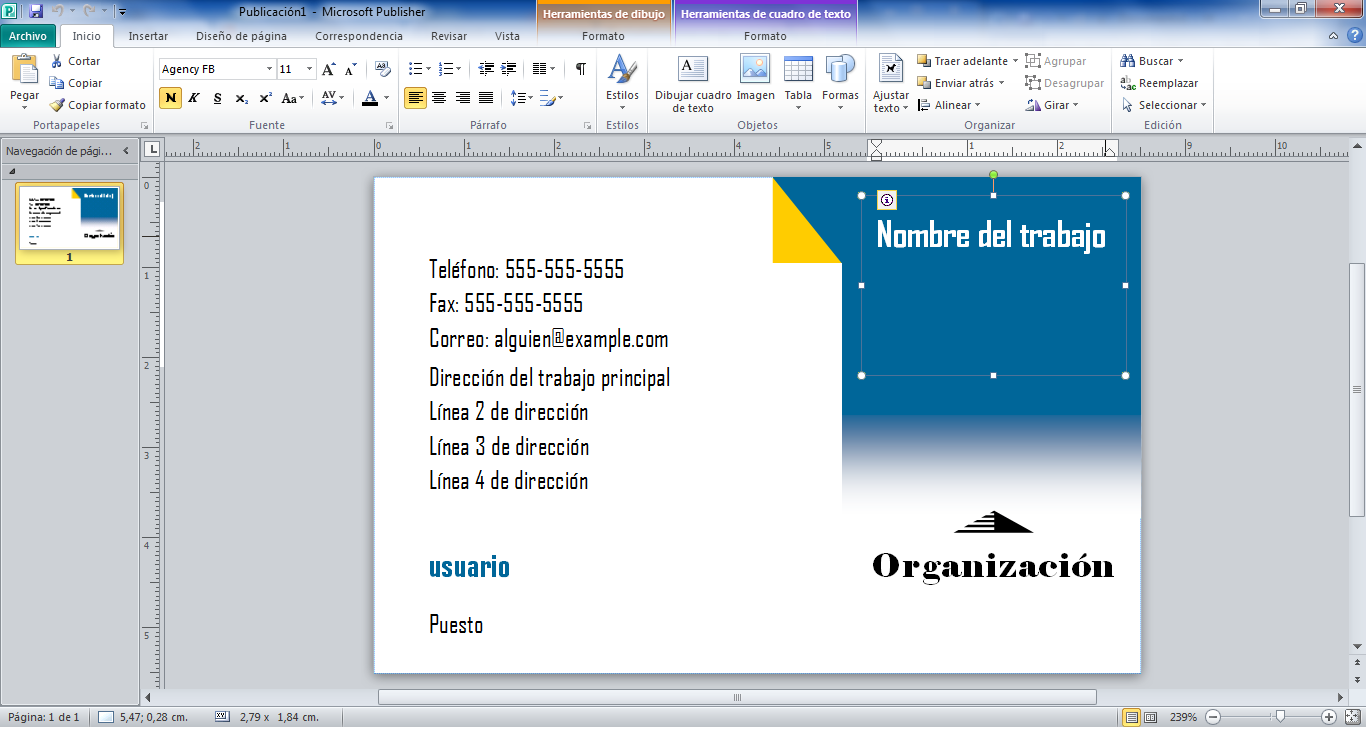Toggle italic with the Cursiva button

point(193,99)
